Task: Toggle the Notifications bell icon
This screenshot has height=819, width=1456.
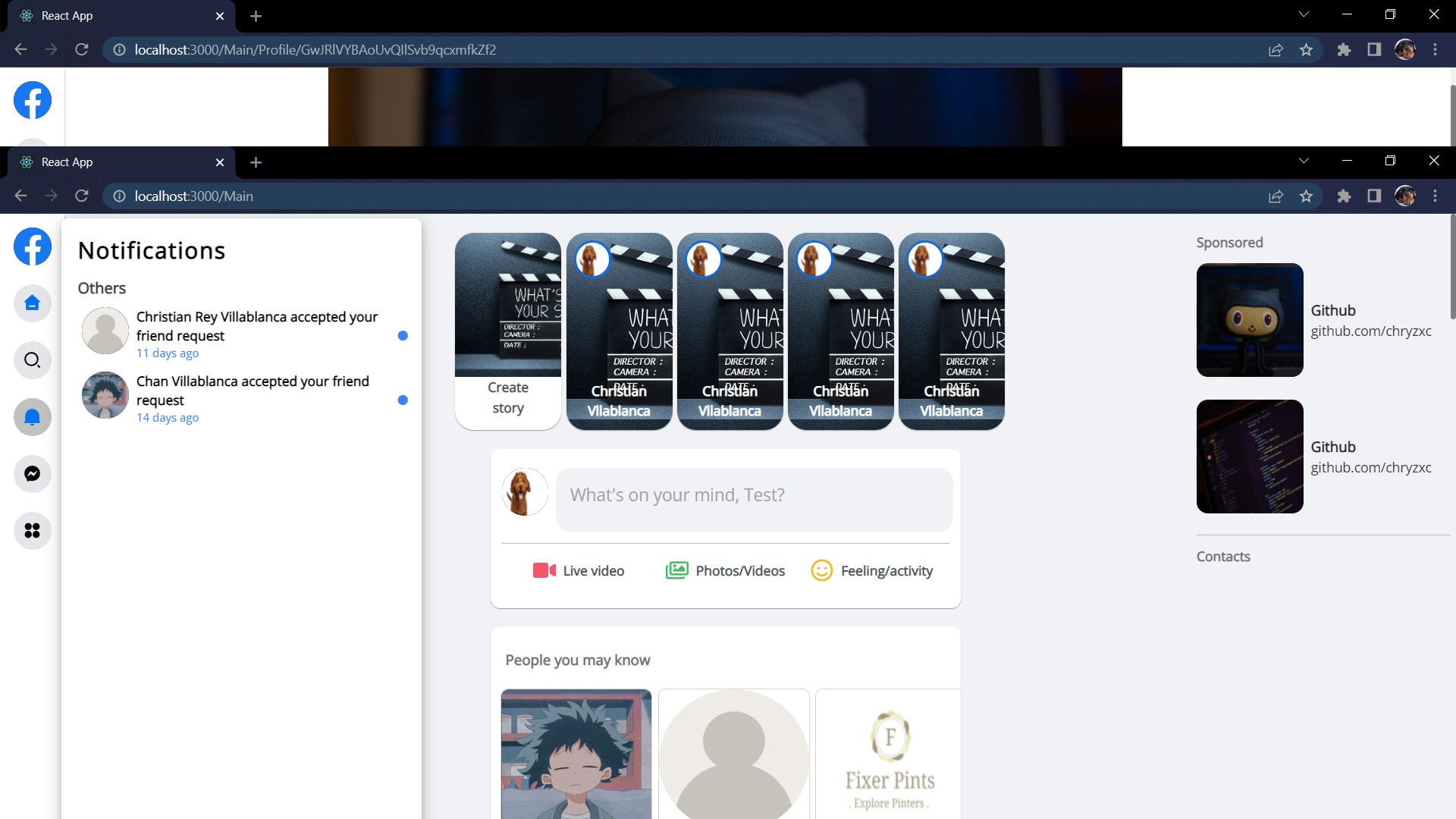Action: [32, 417]
